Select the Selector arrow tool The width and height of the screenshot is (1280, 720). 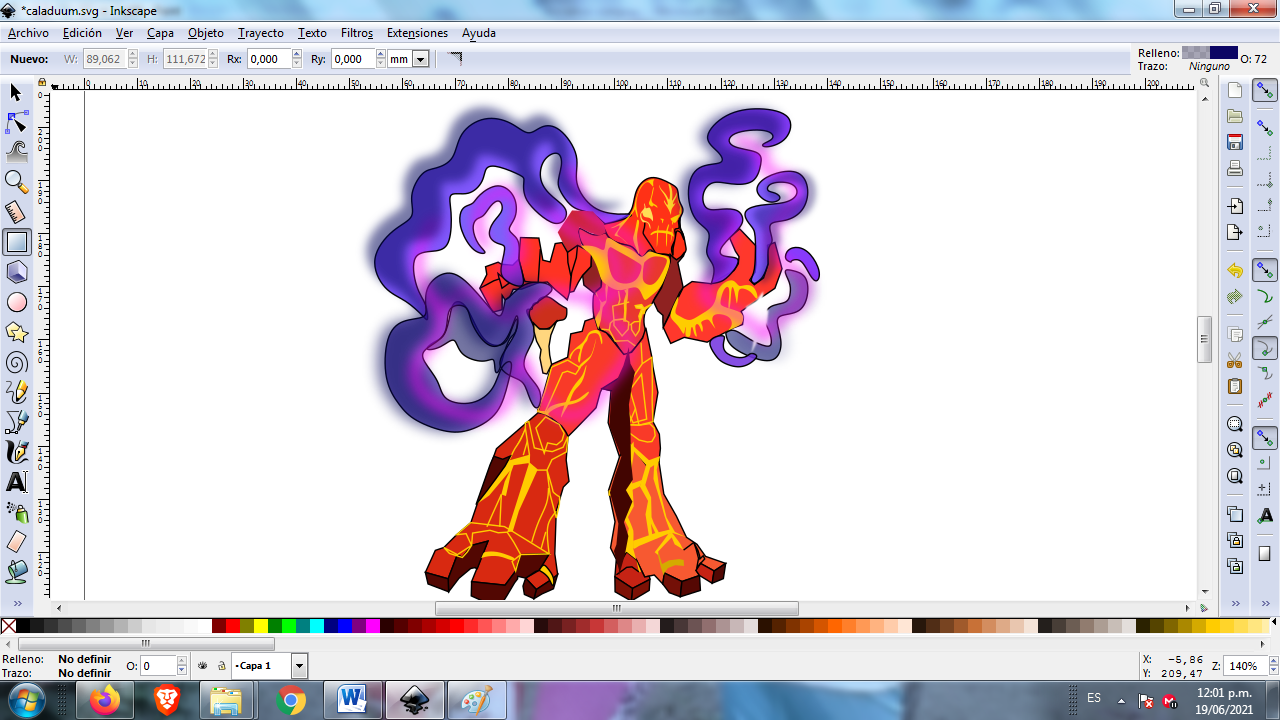pos(16,92)
